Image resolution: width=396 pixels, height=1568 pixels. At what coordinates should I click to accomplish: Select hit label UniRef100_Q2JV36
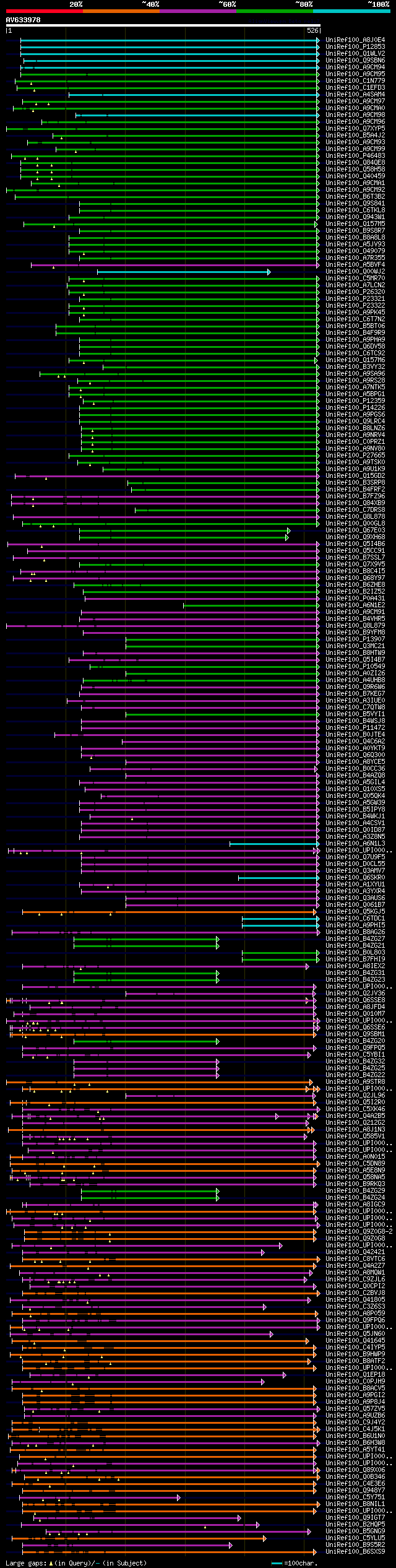[x=355, y=994]
